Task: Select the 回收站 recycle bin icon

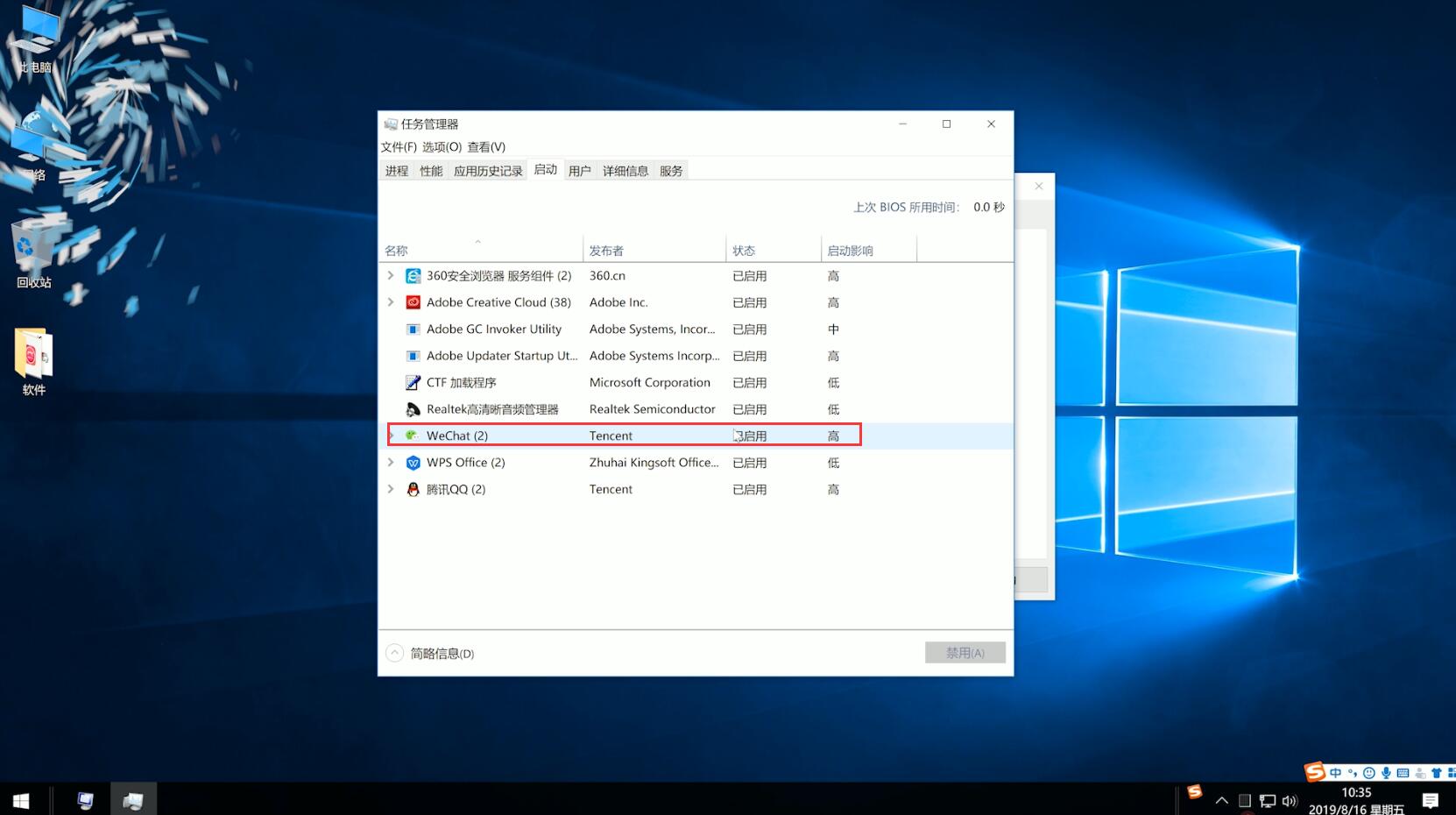Action: (x=34, y=254)
